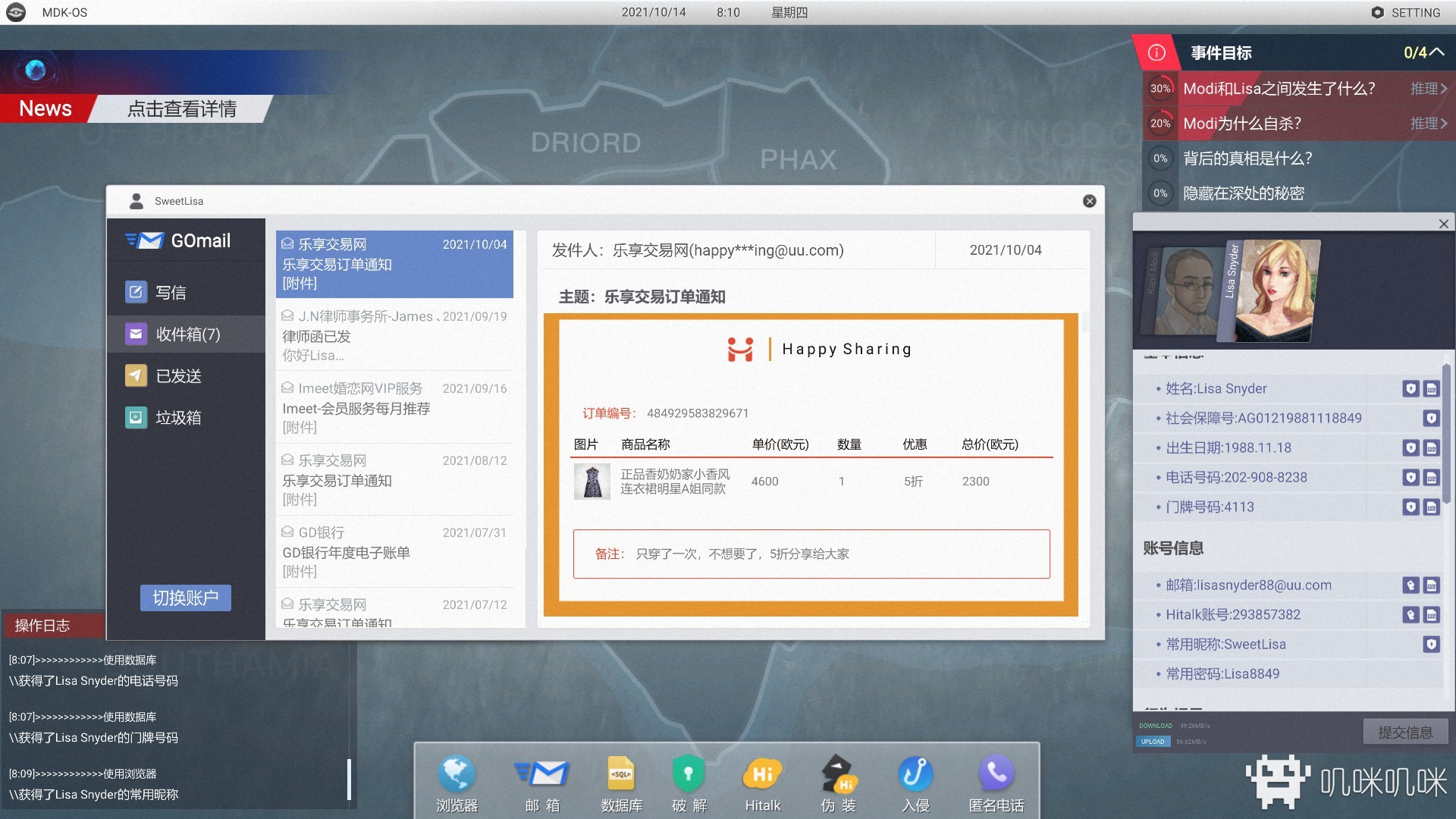Click the shield icon beside 电话号码:202-908-8238

(1410, 478)
